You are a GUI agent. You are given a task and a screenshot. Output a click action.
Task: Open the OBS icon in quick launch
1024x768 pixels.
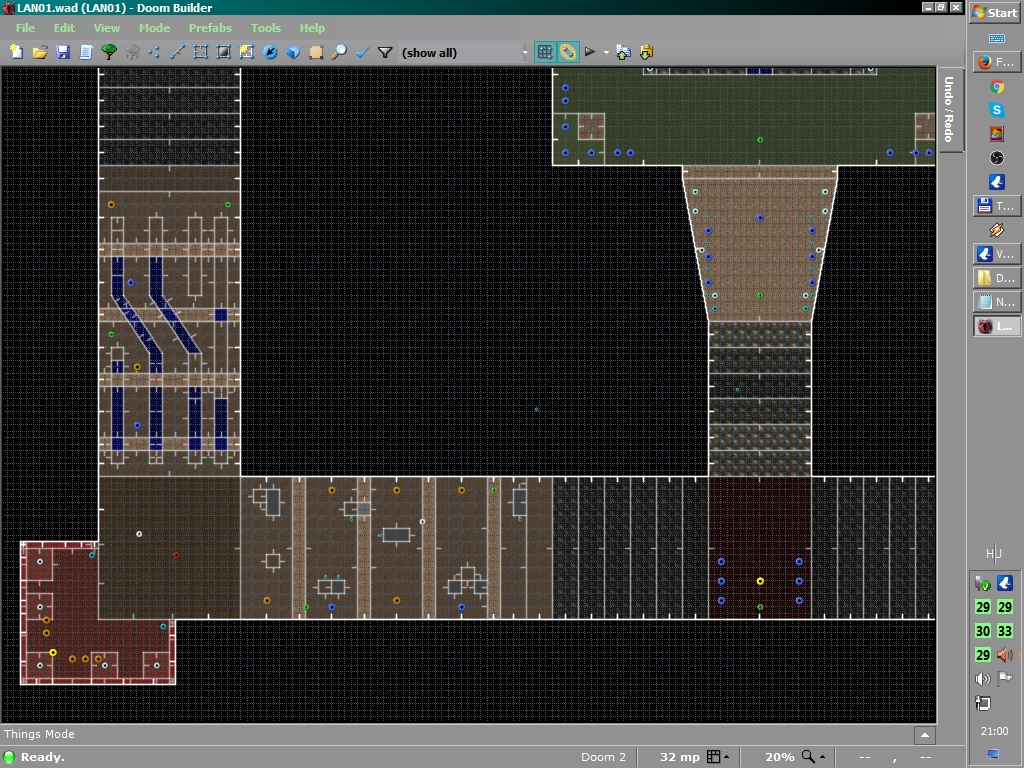click(x=997, y=157)
